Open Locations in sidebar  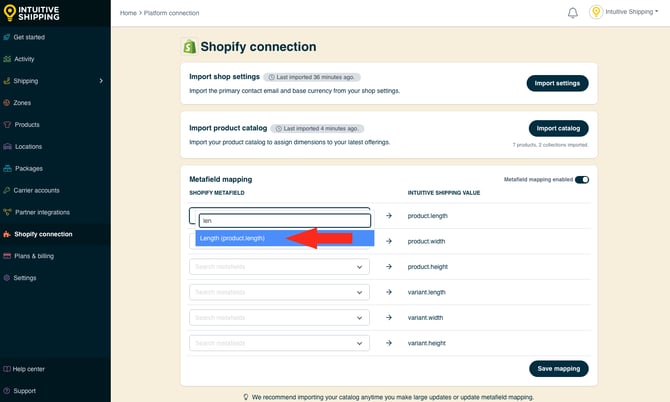pyautogui.click(x=29, y=147)
